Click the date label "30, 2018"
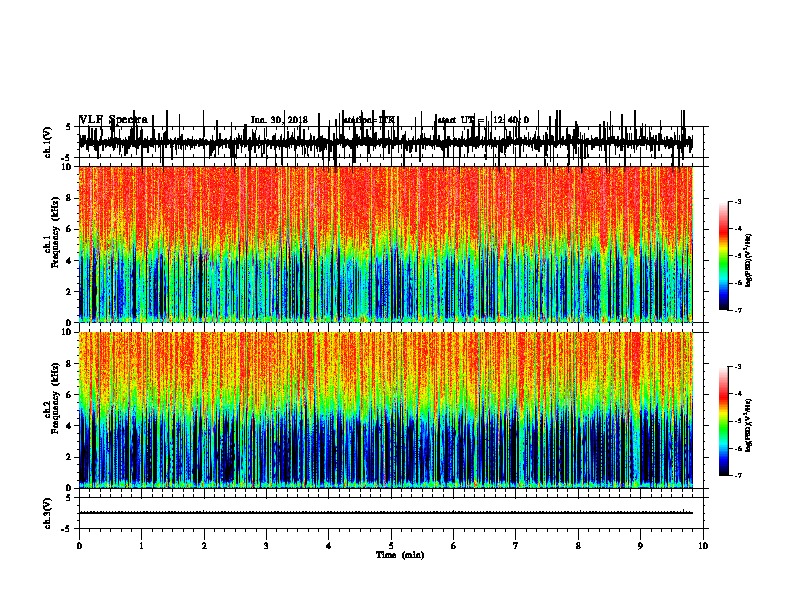792x612 pixels. click(291, 120)
